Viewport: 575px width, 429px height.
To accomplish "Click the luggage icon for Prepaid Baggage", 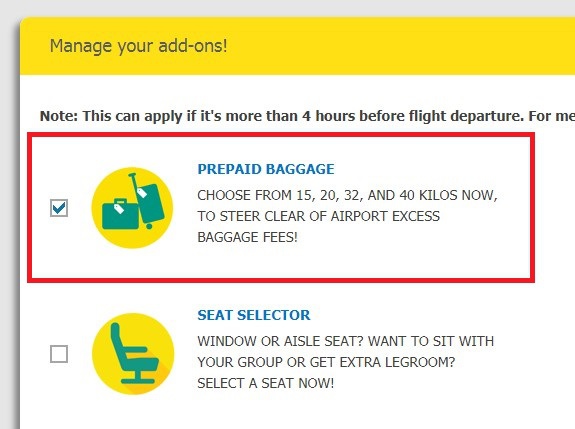I will coord(132,208).
